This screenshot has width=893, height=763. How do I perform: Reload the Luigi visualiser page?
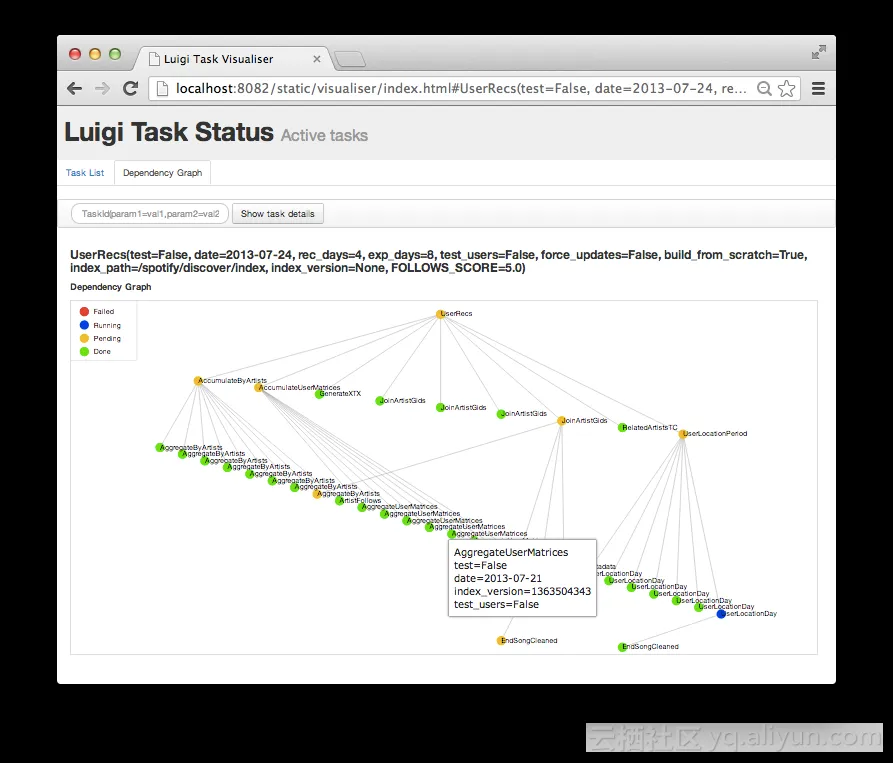[x=130, y=88]
